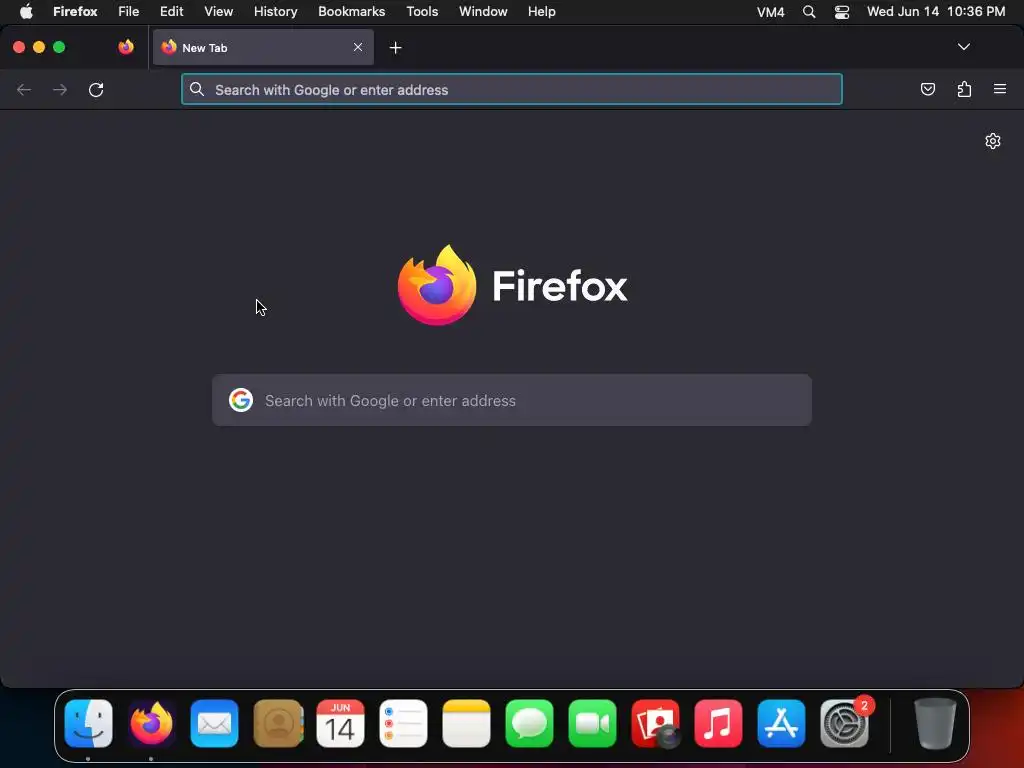Click the address bar magnifier icon
Screen dimensions: 1024x768
coord(197,89)
